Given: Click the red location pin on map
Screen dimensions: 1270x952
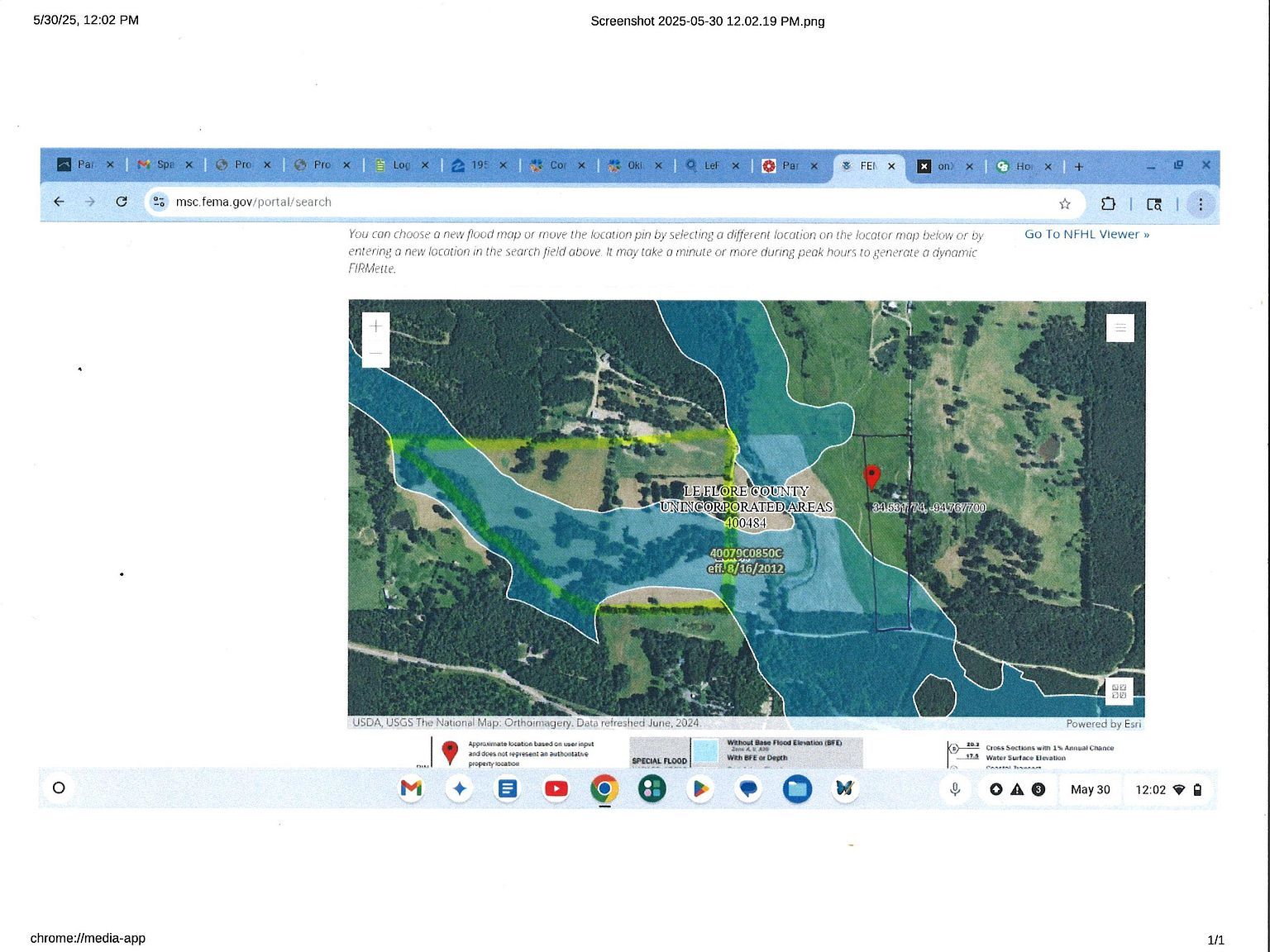Looking at the screenshot, I should click(x=871, y=476).
